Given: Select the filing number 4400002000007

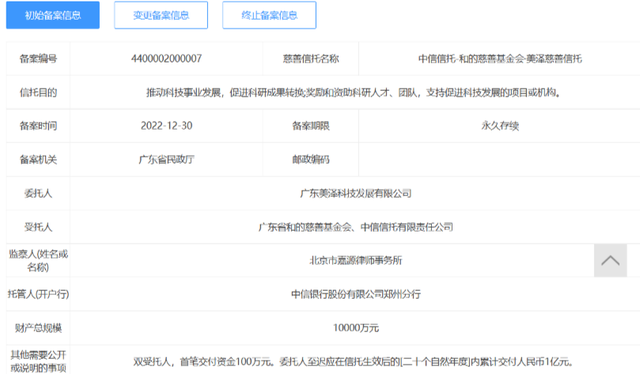Looking at the screenshot, I should [x=166, y=59].
